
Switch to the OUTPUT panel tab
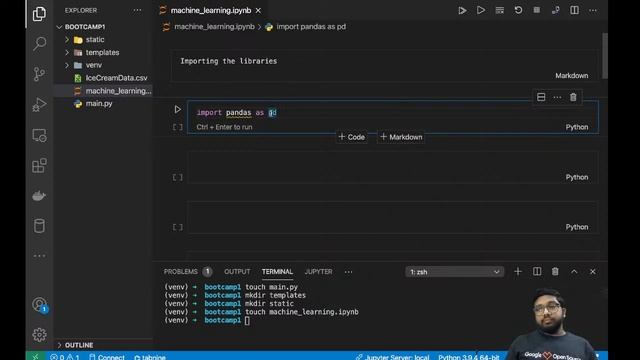click(237, 271)
